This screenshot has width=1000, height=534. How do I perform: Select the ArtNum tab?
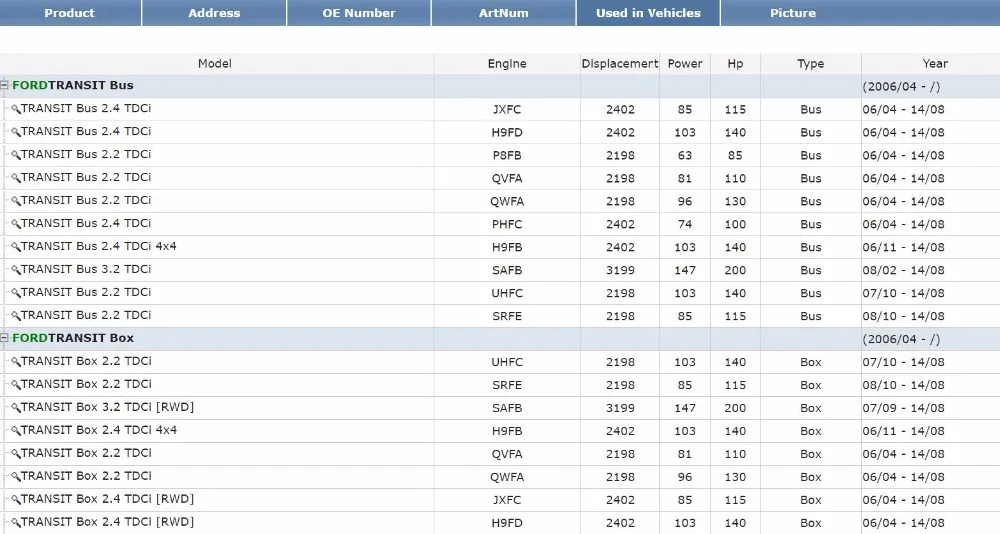[x=504, y=13]
